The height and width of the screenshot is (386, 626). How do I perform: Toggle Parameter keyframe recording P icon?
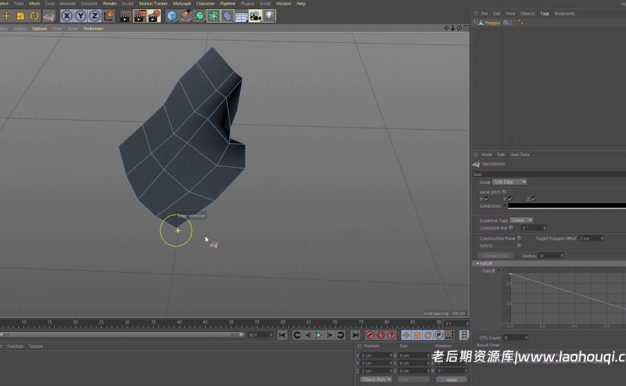(x=438, y=335)
